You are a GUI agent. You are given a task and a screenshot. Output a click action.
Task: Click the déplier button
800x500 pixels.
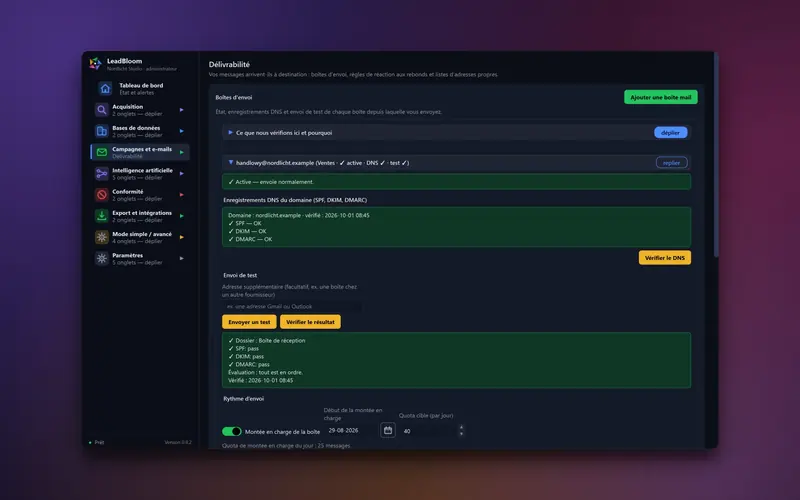point(670,133)
